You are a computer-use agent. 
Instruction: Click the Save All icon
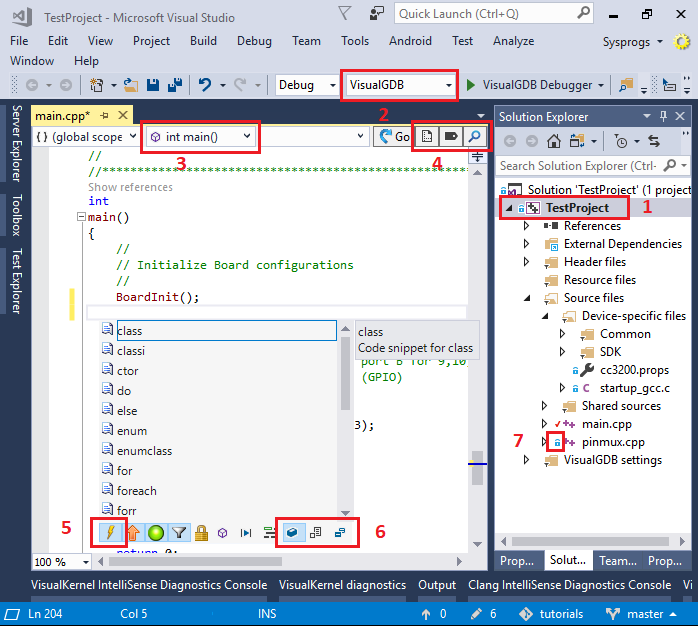175,85
